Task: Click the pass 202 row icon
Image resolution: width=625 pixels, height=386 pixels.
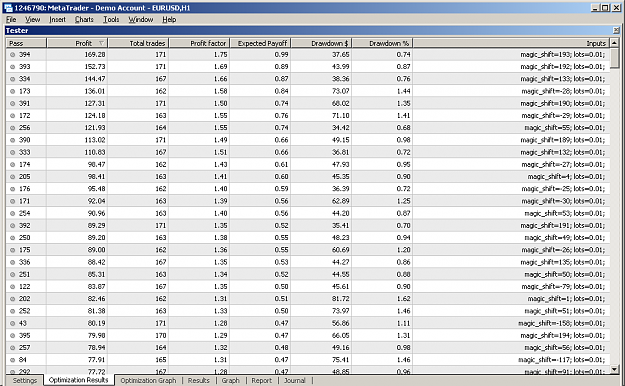Action: pos(12,299)
